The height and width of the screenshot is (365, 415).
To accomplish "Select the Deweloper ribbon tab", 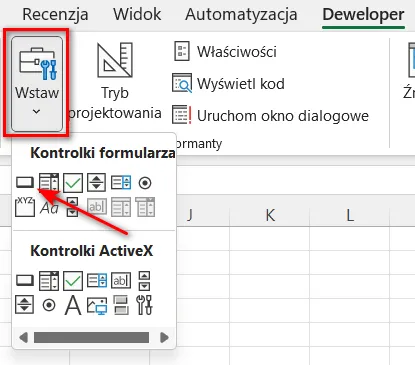I will 363,14.
